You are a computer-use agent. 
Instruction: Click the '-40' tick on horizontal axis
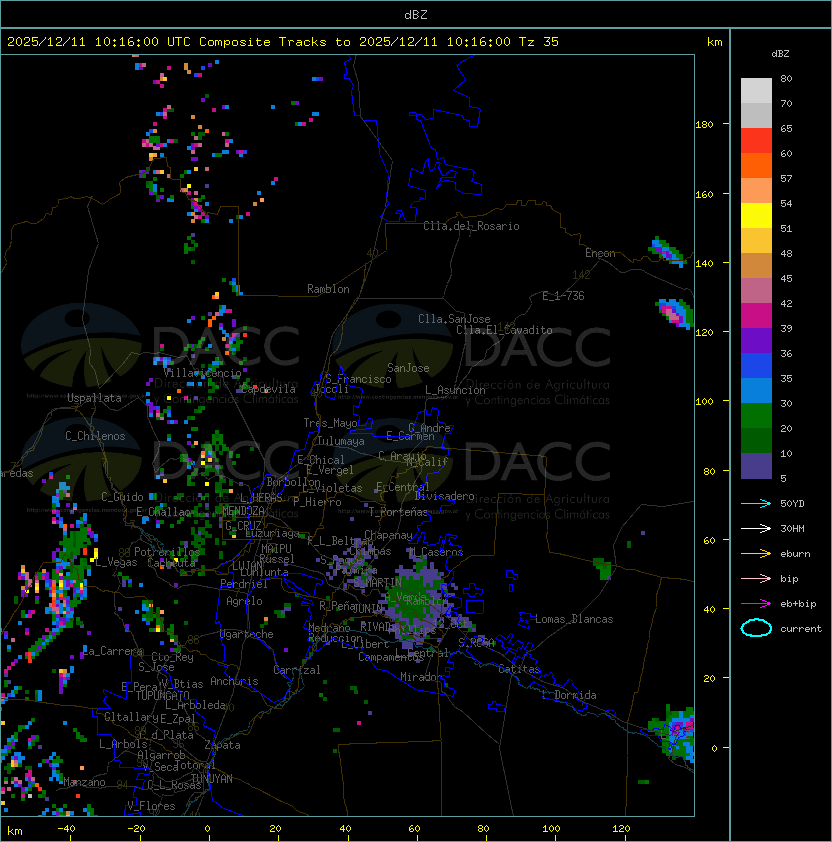coord(67,829)
